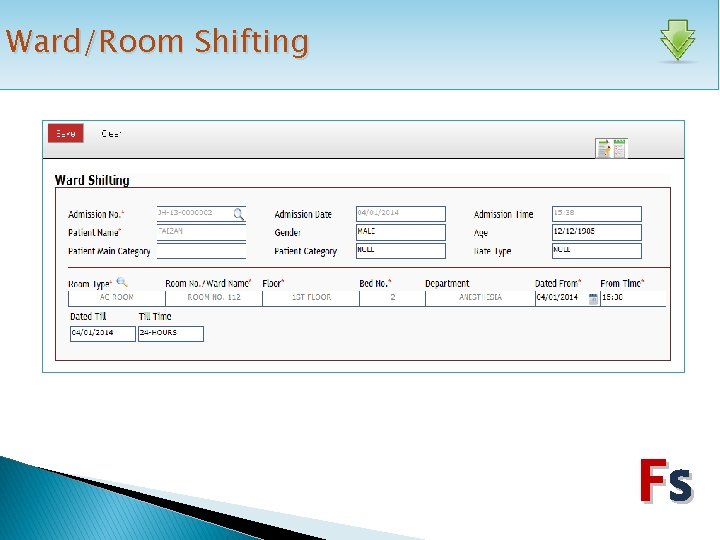Click the Bed No. column header
The image size is (720, 540).
pyautogui.click(x=375, y=284)
